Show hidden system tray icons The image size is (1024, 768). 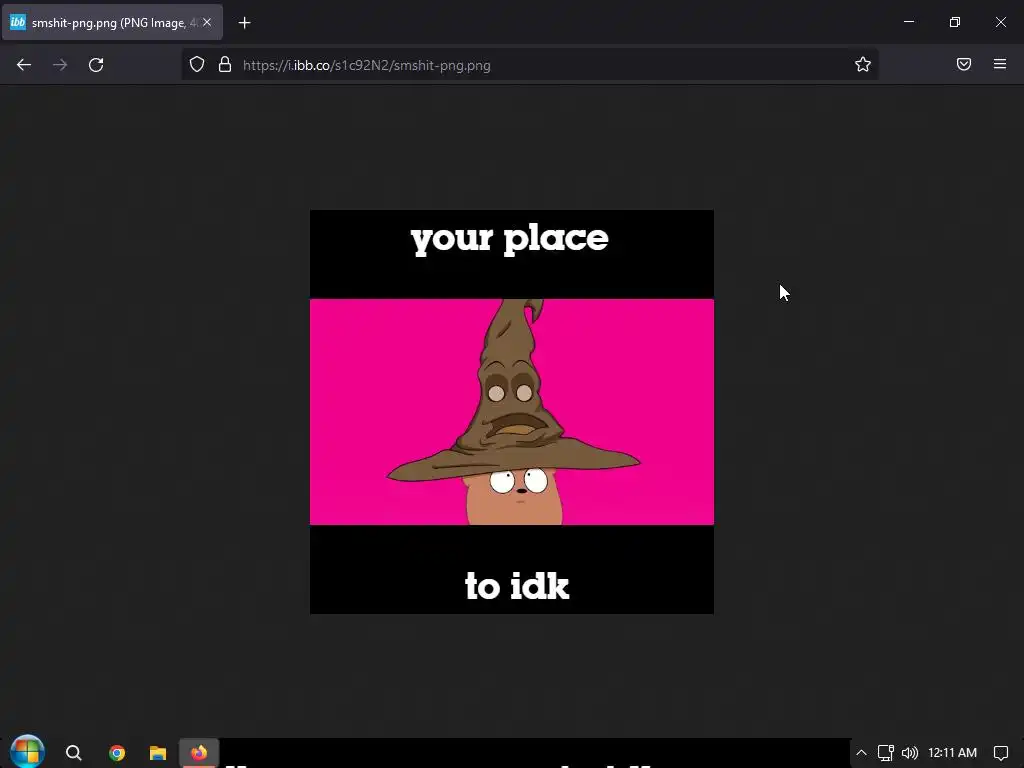click(861, 753)
